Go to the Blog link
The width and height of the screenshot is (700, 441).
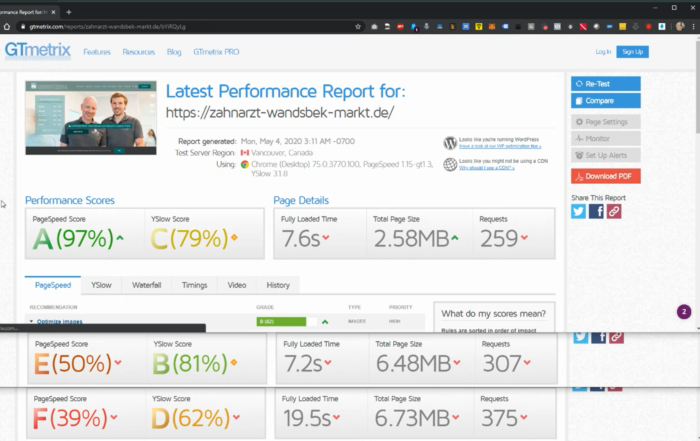click(174, 52)
